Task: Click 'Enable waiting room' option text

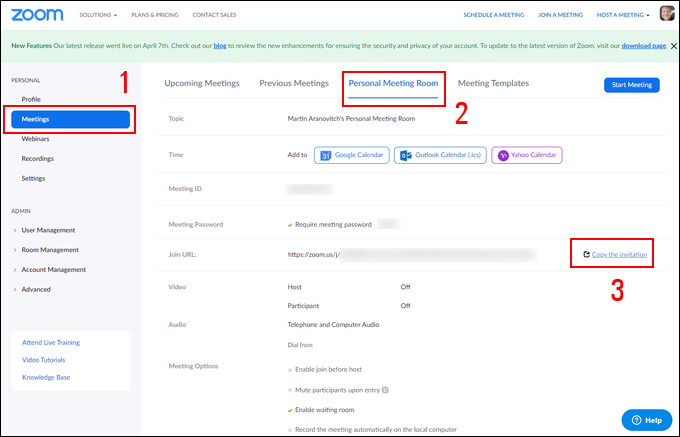Action: [x=324, y=410]
